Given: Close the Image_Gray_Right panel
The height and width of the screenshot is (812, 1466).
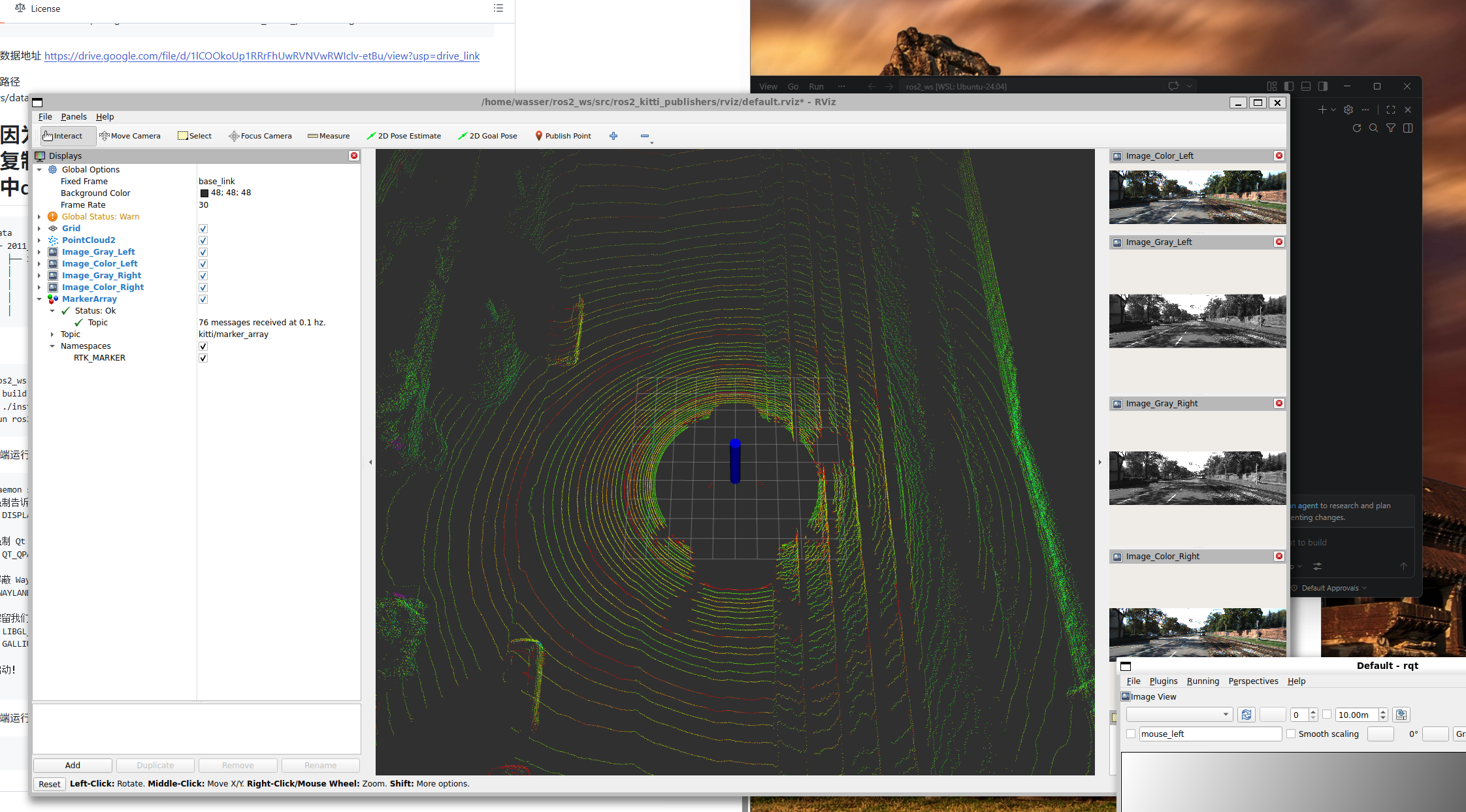Looking at the screenshot, I should tap(1279, 403).
